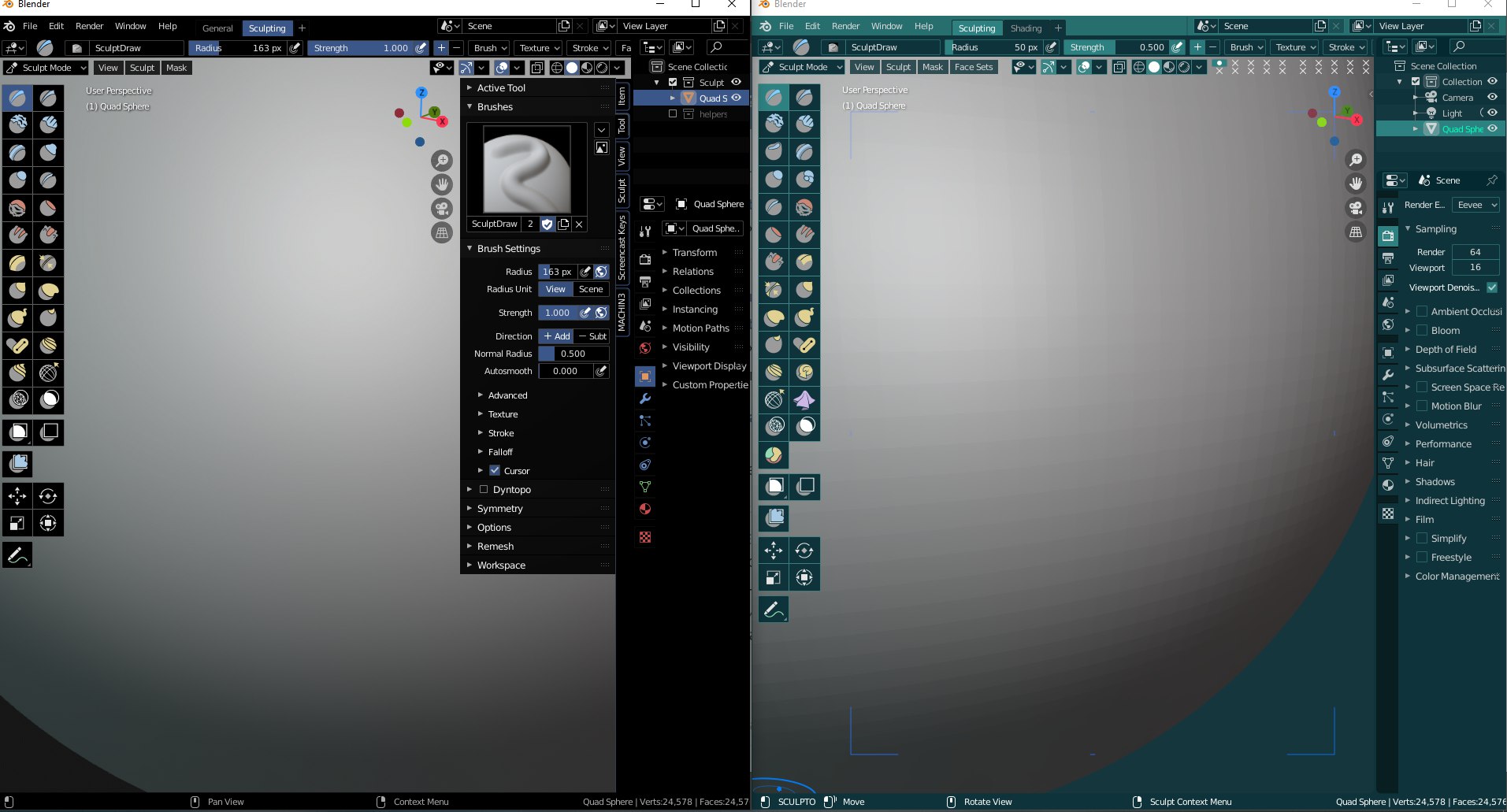This screenshot has height=812, width=1507.
Task: Open Render Engine Eevee dropdown
Action: click(x=1475, y=205)
